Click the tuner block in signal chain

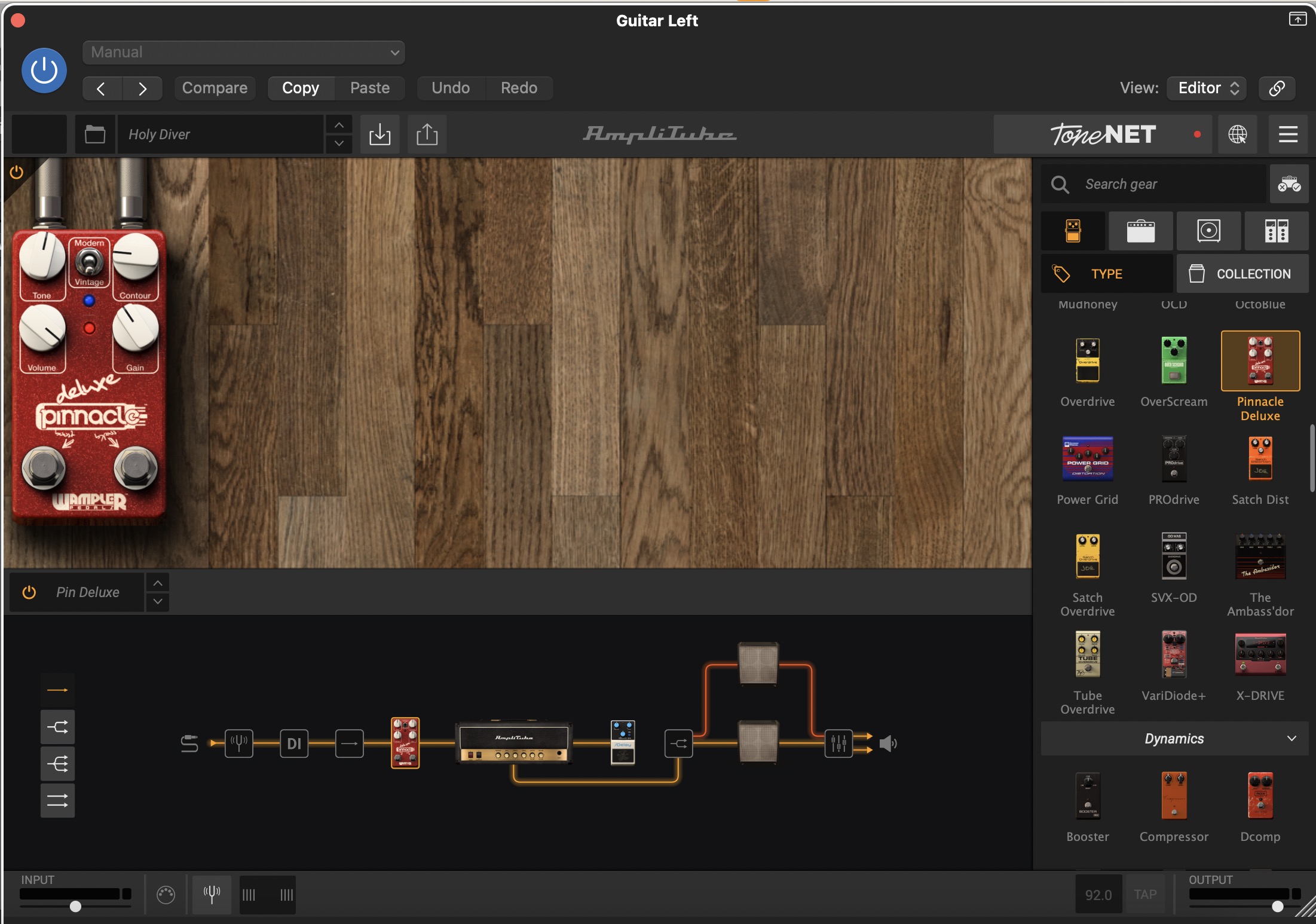(239, 744)
